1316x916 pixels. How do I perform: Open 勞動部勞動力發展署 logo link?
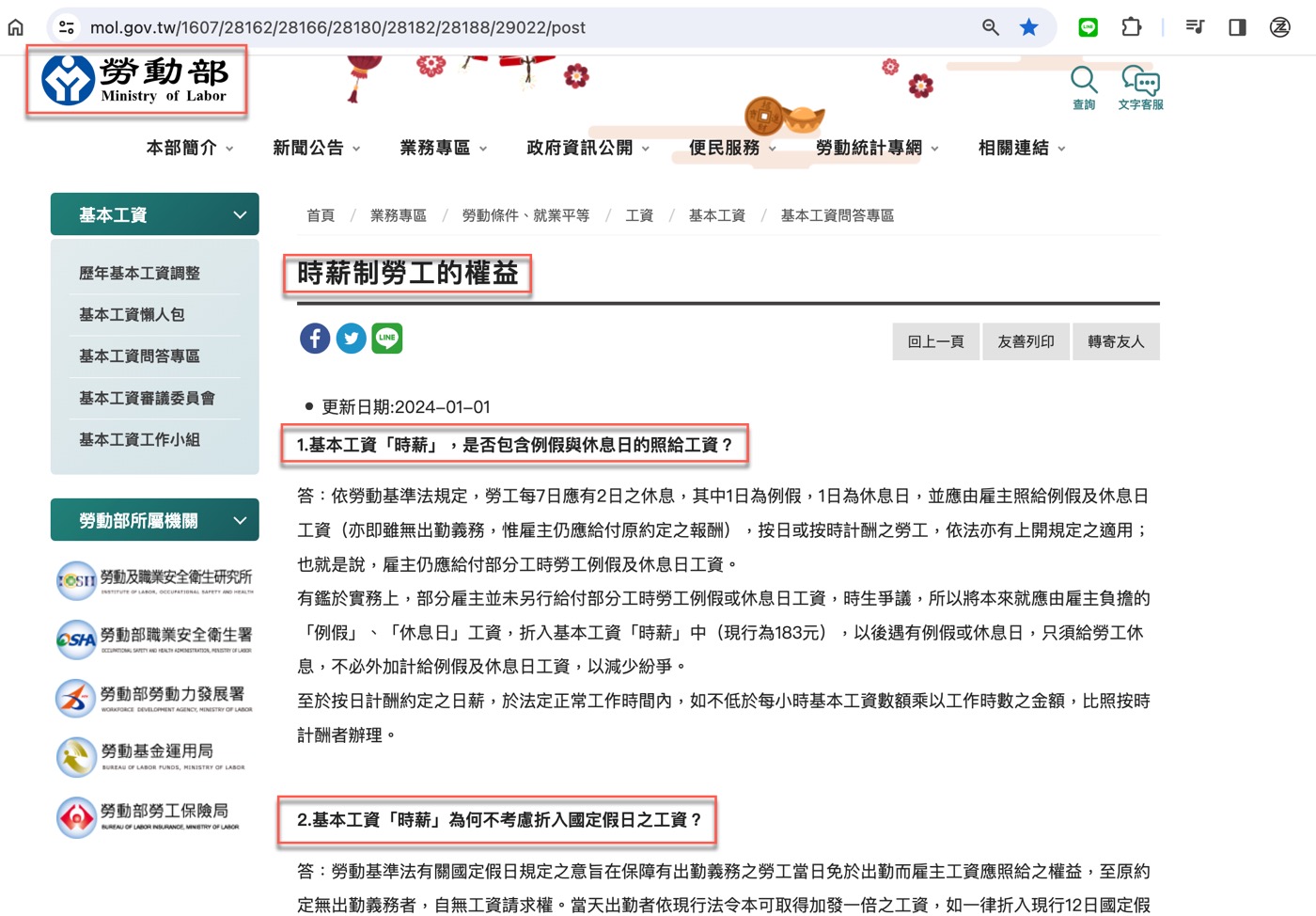(x=155, y=697)
